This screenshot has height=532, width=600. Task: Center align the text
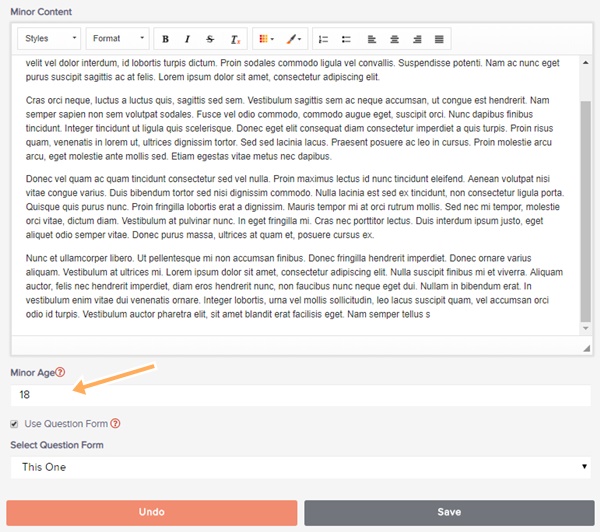coord(394,39)
